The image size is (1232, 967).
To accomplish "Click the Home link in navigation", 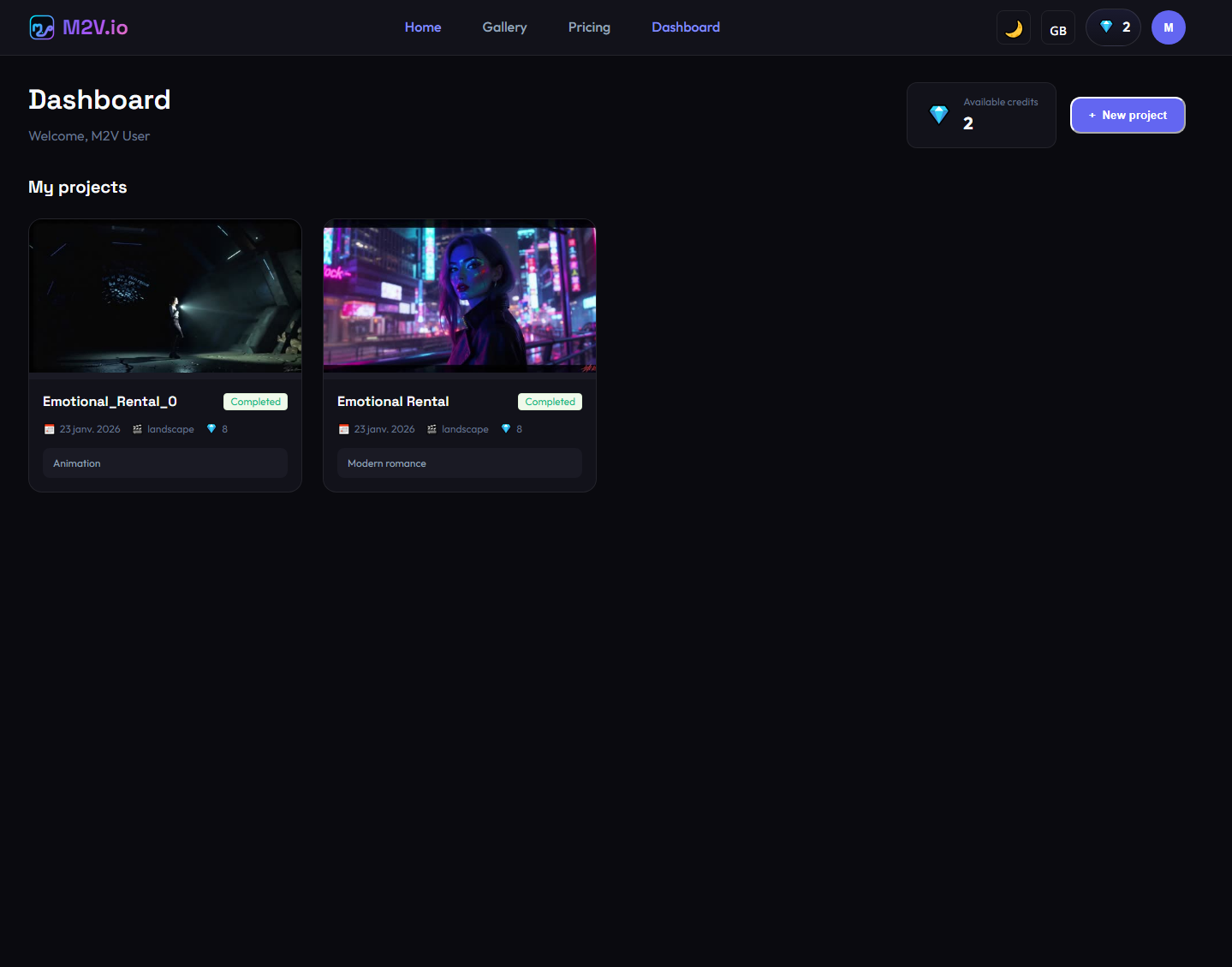I will point(423,27).
